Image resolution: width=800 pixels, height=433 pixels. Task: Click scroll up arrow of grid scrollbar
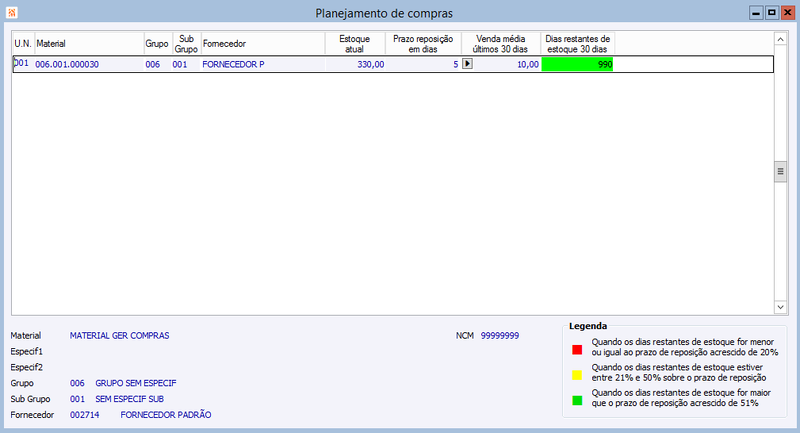780,39
